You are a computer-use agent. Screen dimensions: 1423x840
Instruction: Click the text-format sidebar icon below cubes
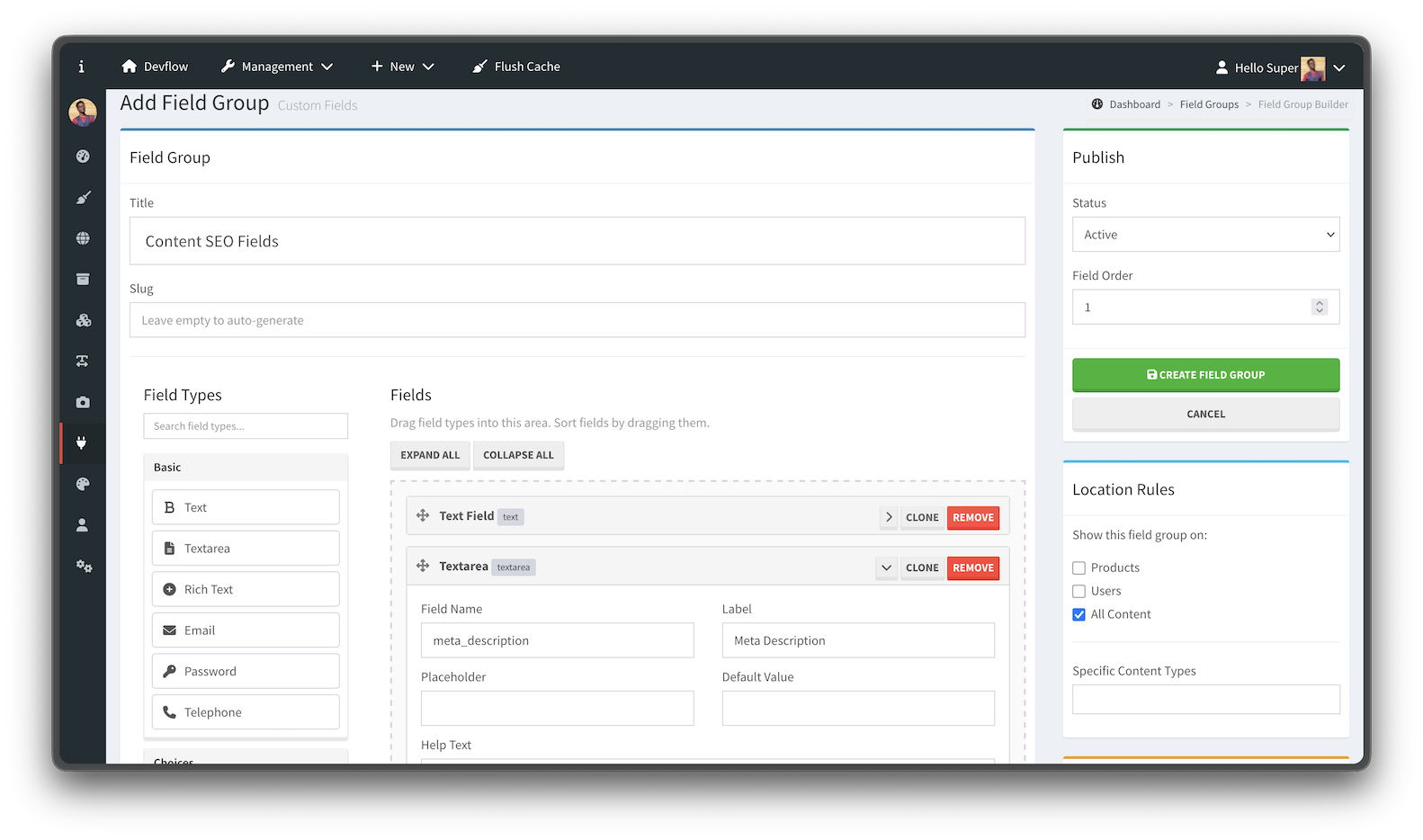(x=83, y=361)
